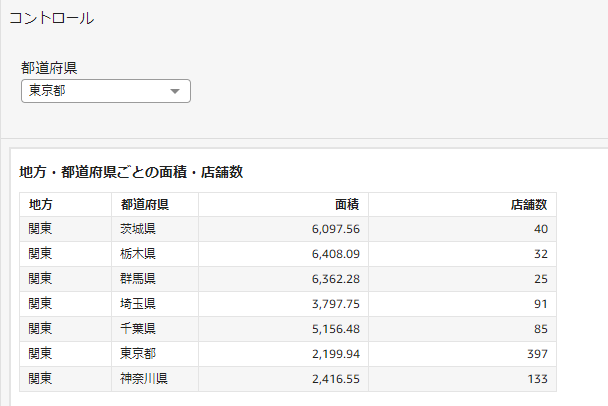Click the dropdown arrow next to 東京都
This screenshot has width=608, height=406.
[175, 92]
